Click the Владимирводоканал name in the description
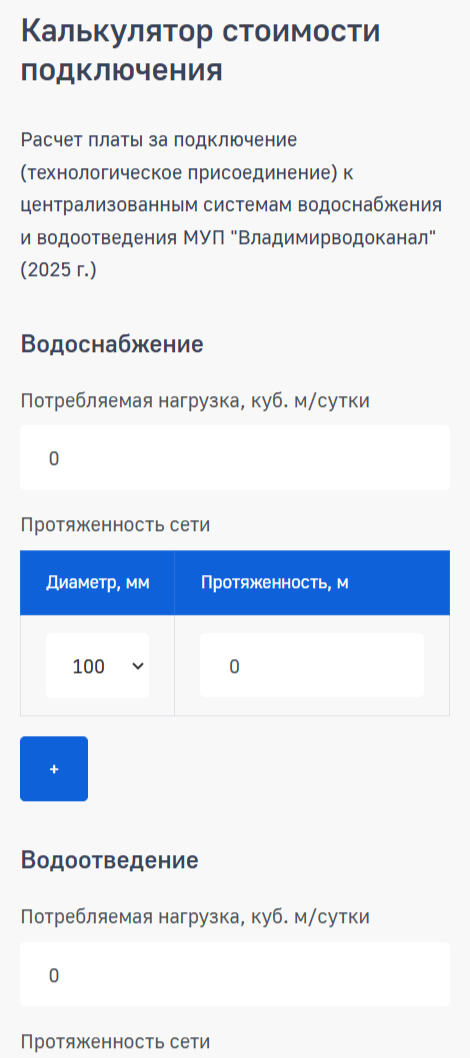This screenshot has width=470, height=1058. [335, 238]
